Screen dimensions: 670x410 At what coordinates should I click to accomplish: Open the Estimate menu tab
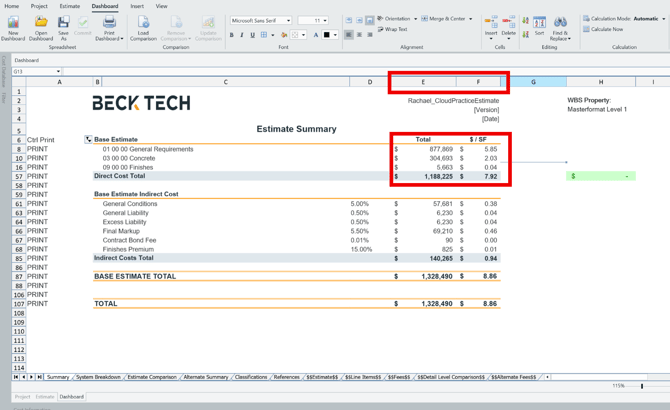tap(69, 6)
